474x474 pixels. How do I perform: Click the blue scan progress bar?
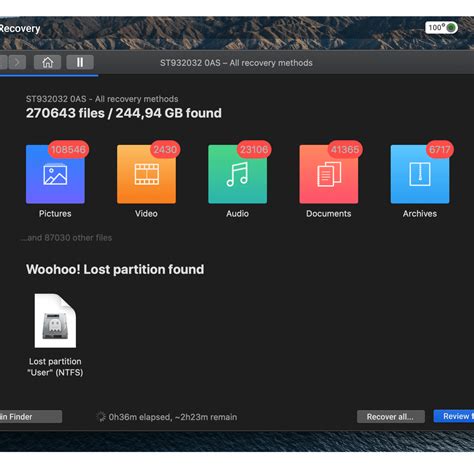pos(49,76)
